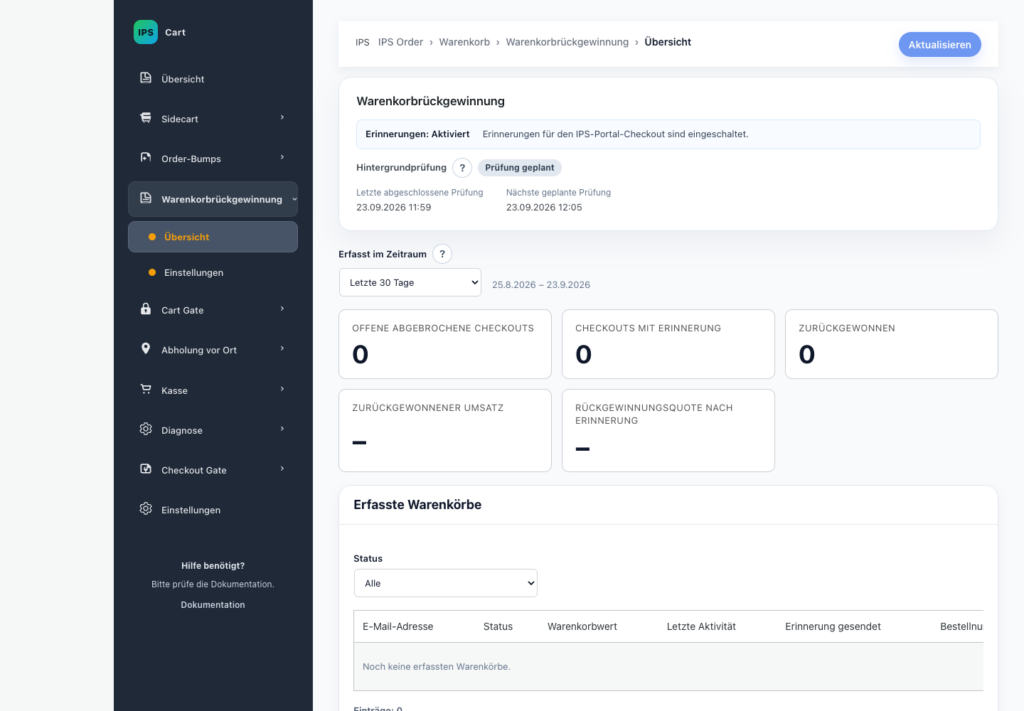Open the Status filter dropdown showing Alle
1024x711 pixels.
point(445,583)
